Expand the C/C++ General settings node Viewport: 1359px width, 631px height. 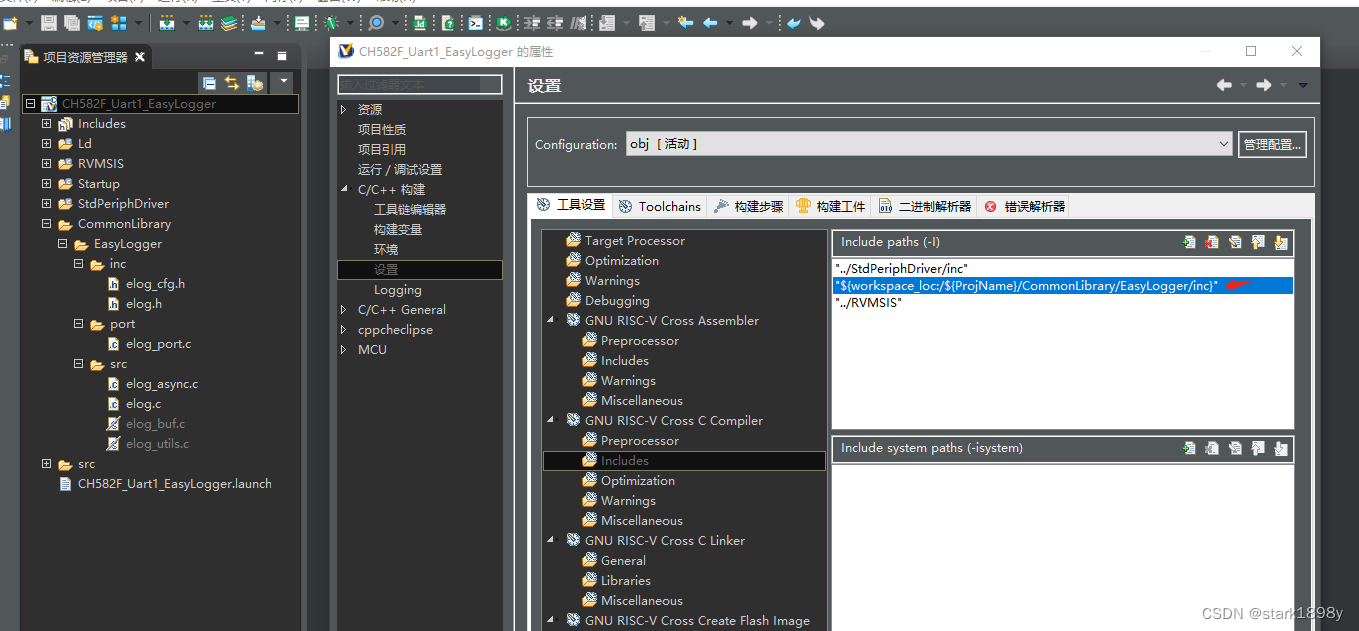[x=343, y=309]
